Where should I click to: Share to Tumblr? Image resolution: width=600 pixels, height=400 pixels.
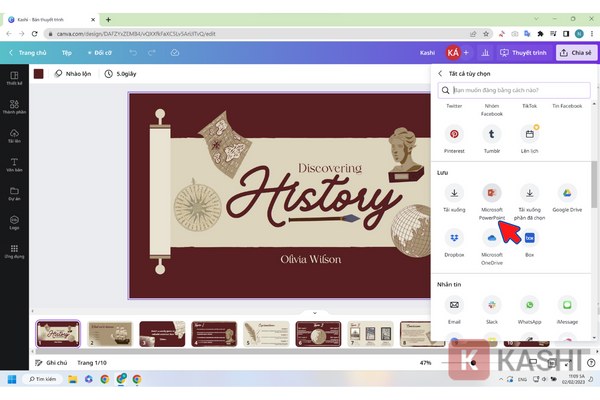click(492, 134)
